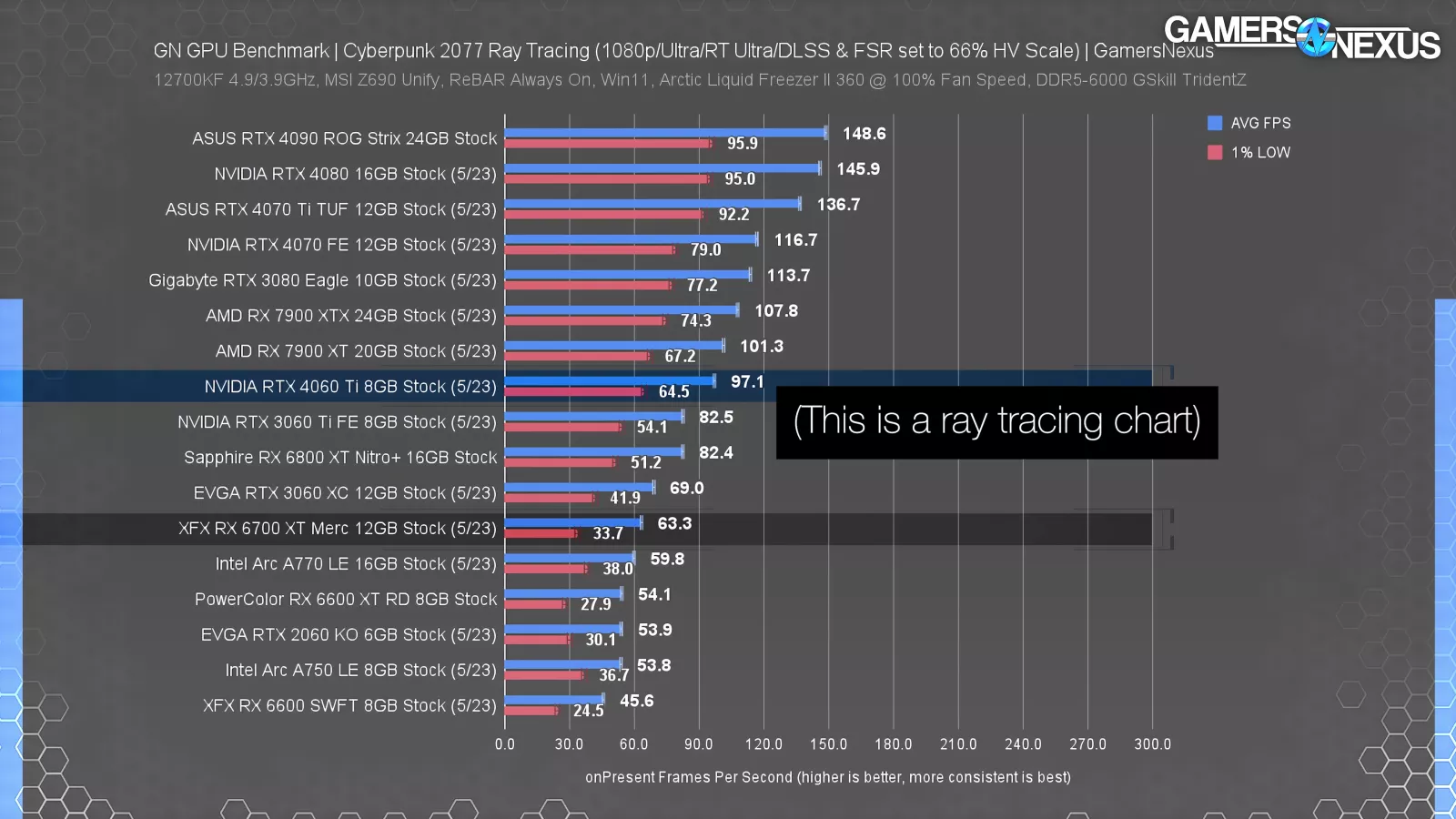Click the Intel Arc A770 LE 16GB label

(356, 564)
